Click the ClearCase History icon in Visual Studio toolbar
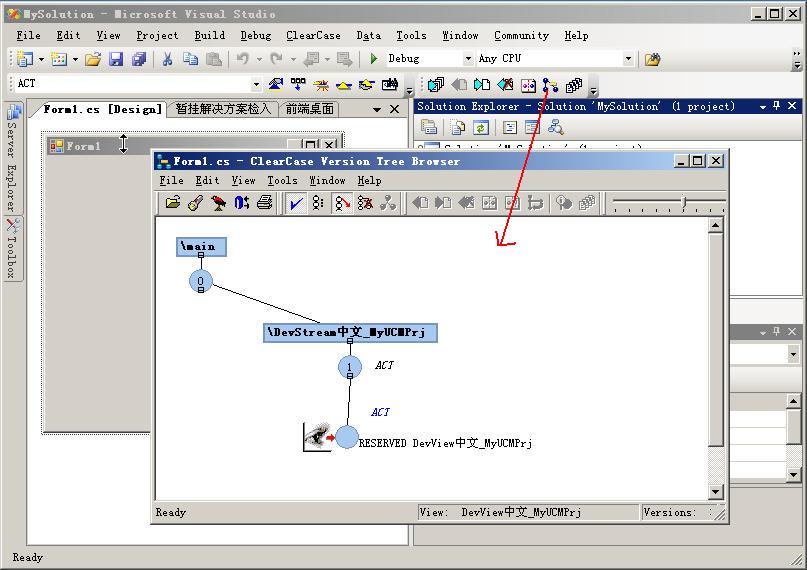Screen dimensions: 807x570 pos(574,84)
